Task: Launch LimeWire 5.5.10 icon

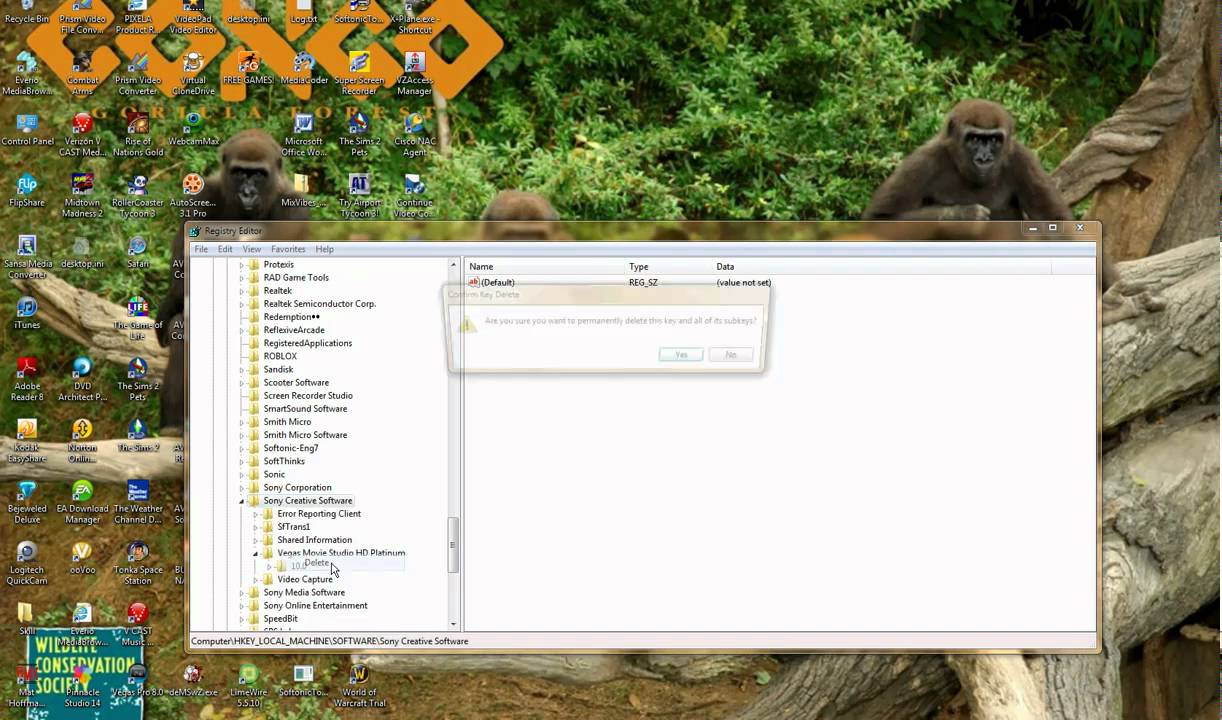Action: coord(248,685)
